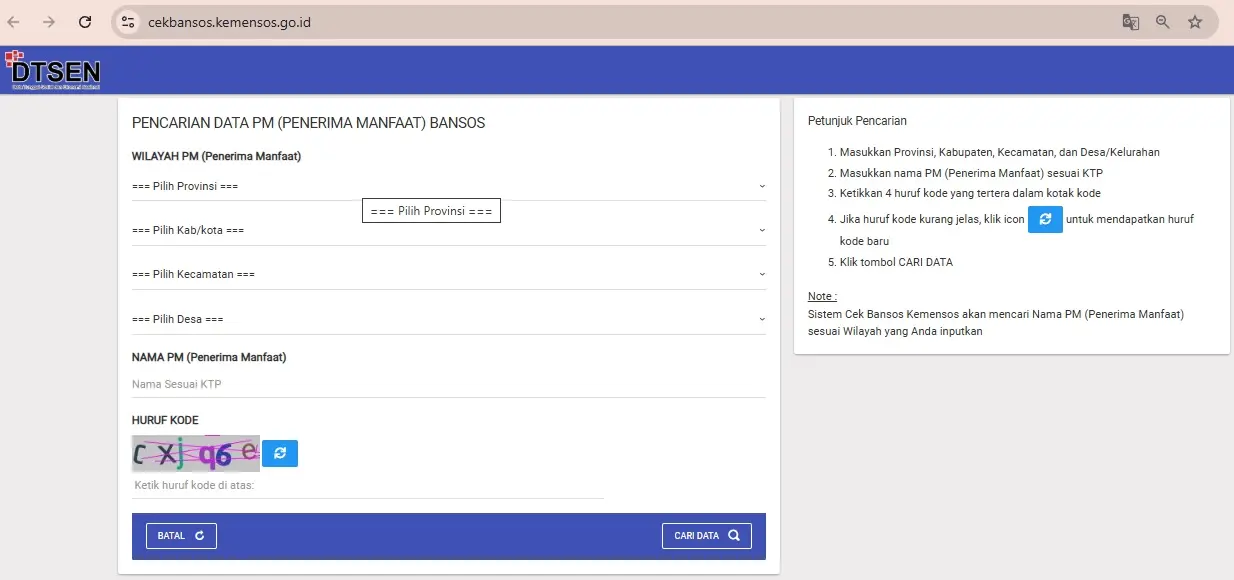This screenshot has width=1234, height=580.
Task: Open site information icon in address bar
Action: pyautogui.click(x=126, y=22)
